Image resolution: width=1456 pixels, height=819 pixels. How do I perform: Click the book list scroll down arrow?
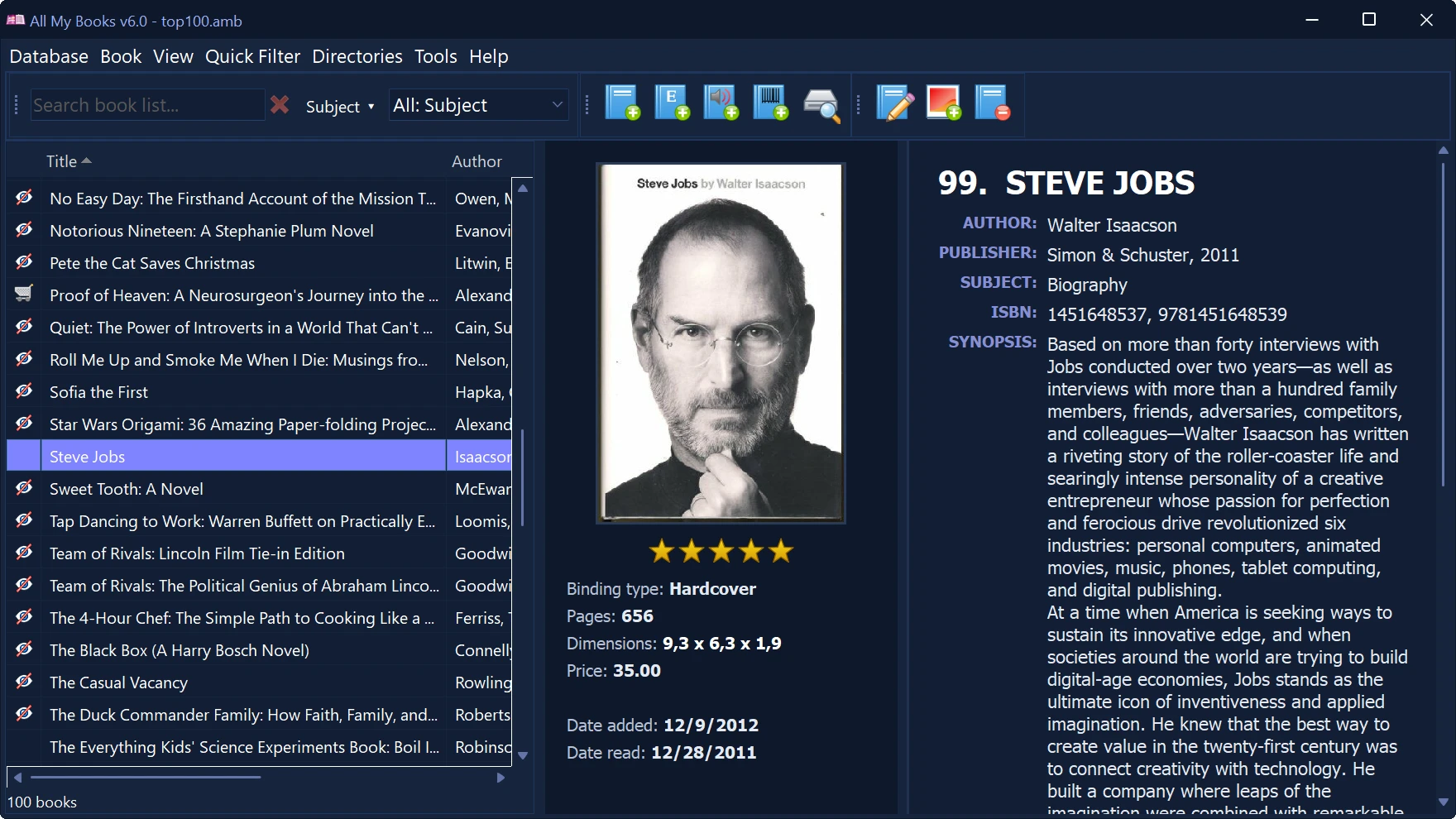click(x=522, y=755)
